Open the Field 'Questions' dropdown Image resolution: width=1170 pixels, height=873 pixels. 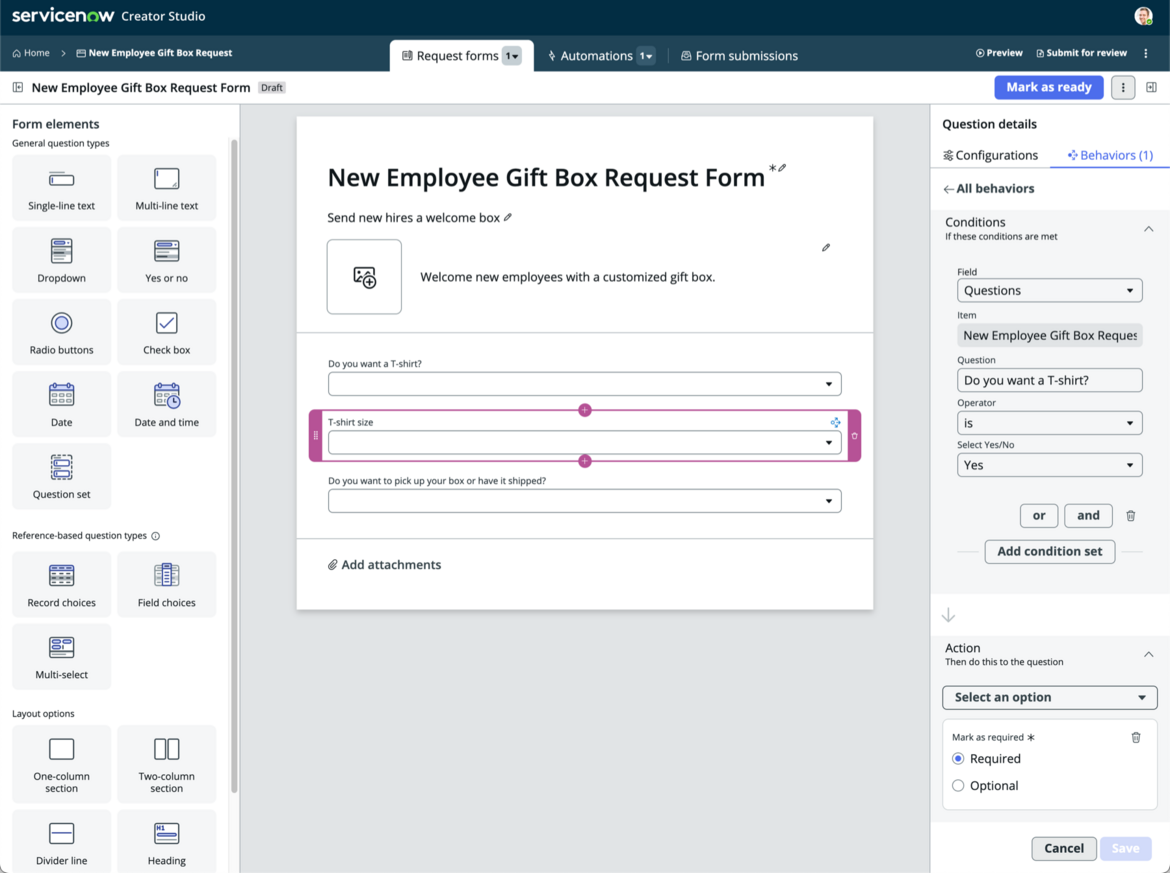pyautogui.click(x=1049, y=290)
